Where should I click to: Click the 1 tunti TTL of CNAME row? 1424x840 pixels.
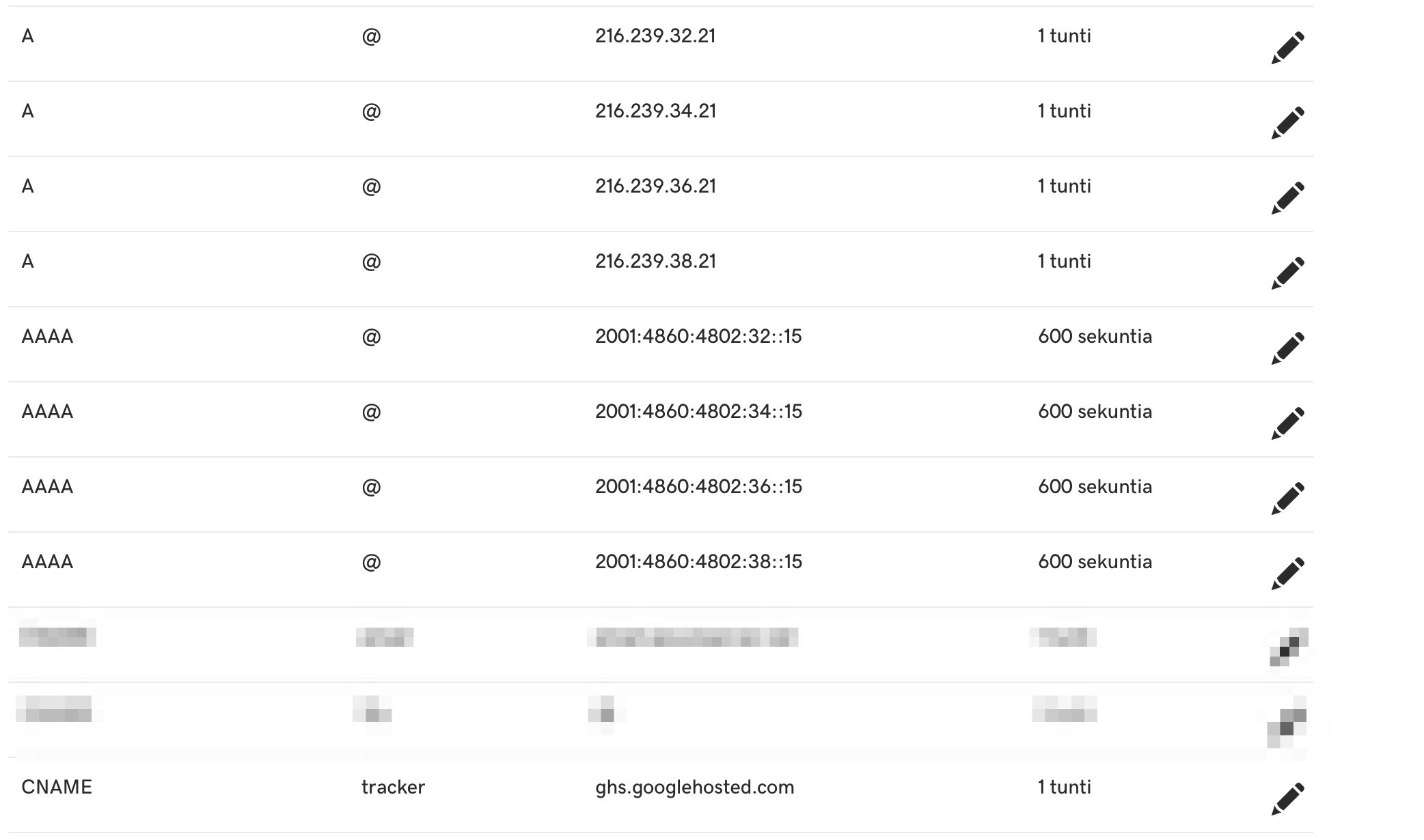click(1064, 787)
